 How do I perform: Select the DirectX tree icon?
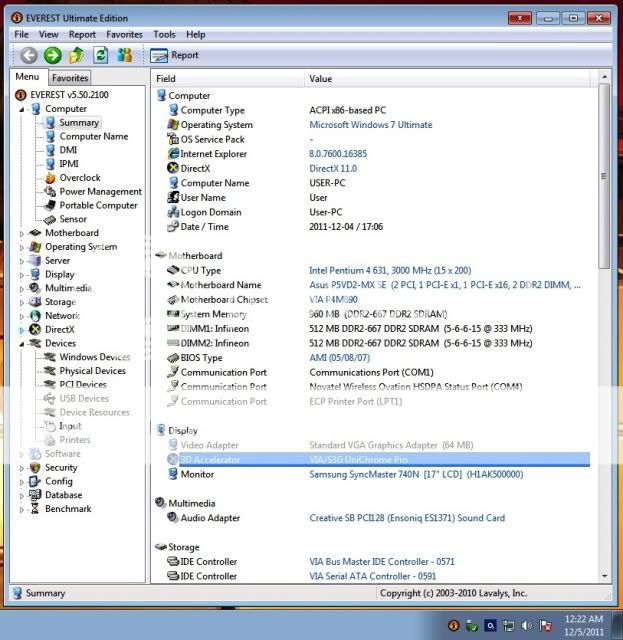pos(35,329)
